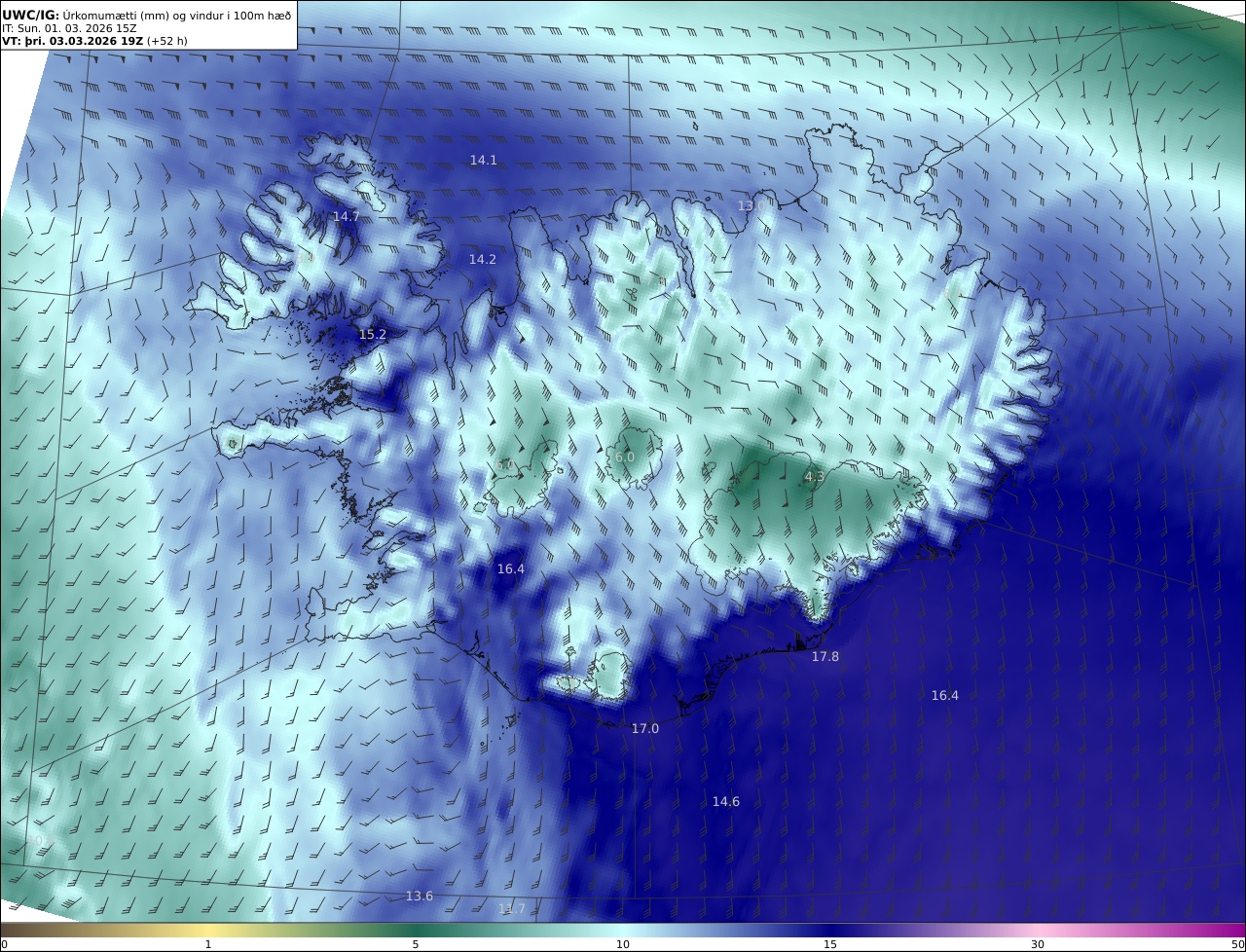Click the UWC/IG map title line
1246x952 pixels.
[147, 15]
